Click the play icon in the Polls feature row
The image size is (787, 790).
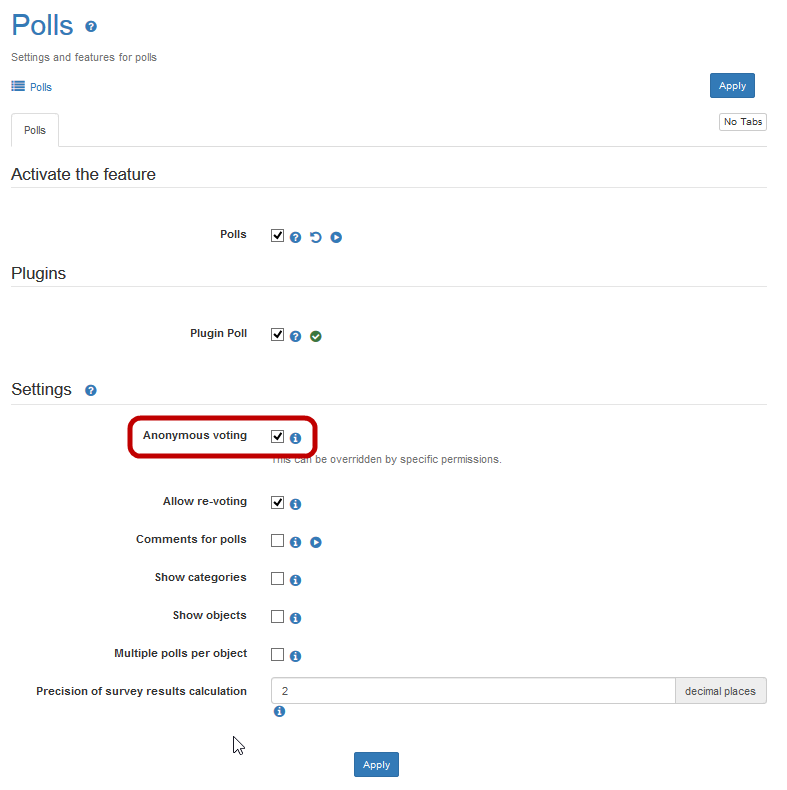click(336, 238)
